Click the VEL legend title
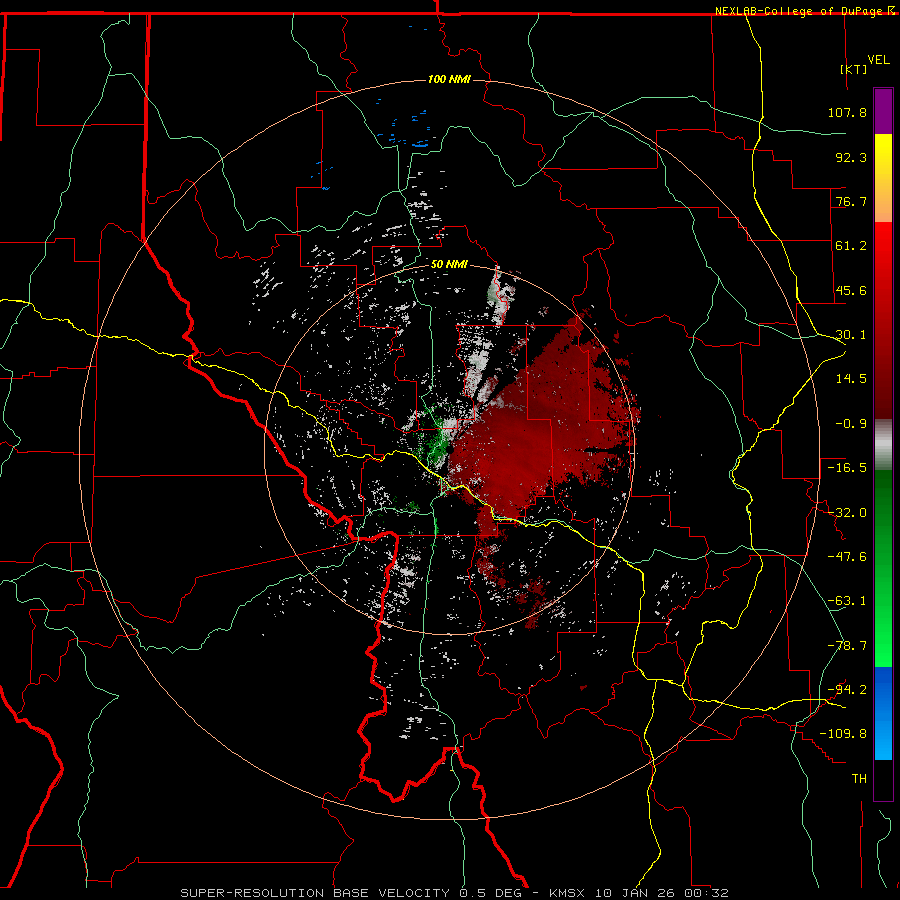Image resolution: width=900 pixels, height=900 pixels. tap(879, 60)
